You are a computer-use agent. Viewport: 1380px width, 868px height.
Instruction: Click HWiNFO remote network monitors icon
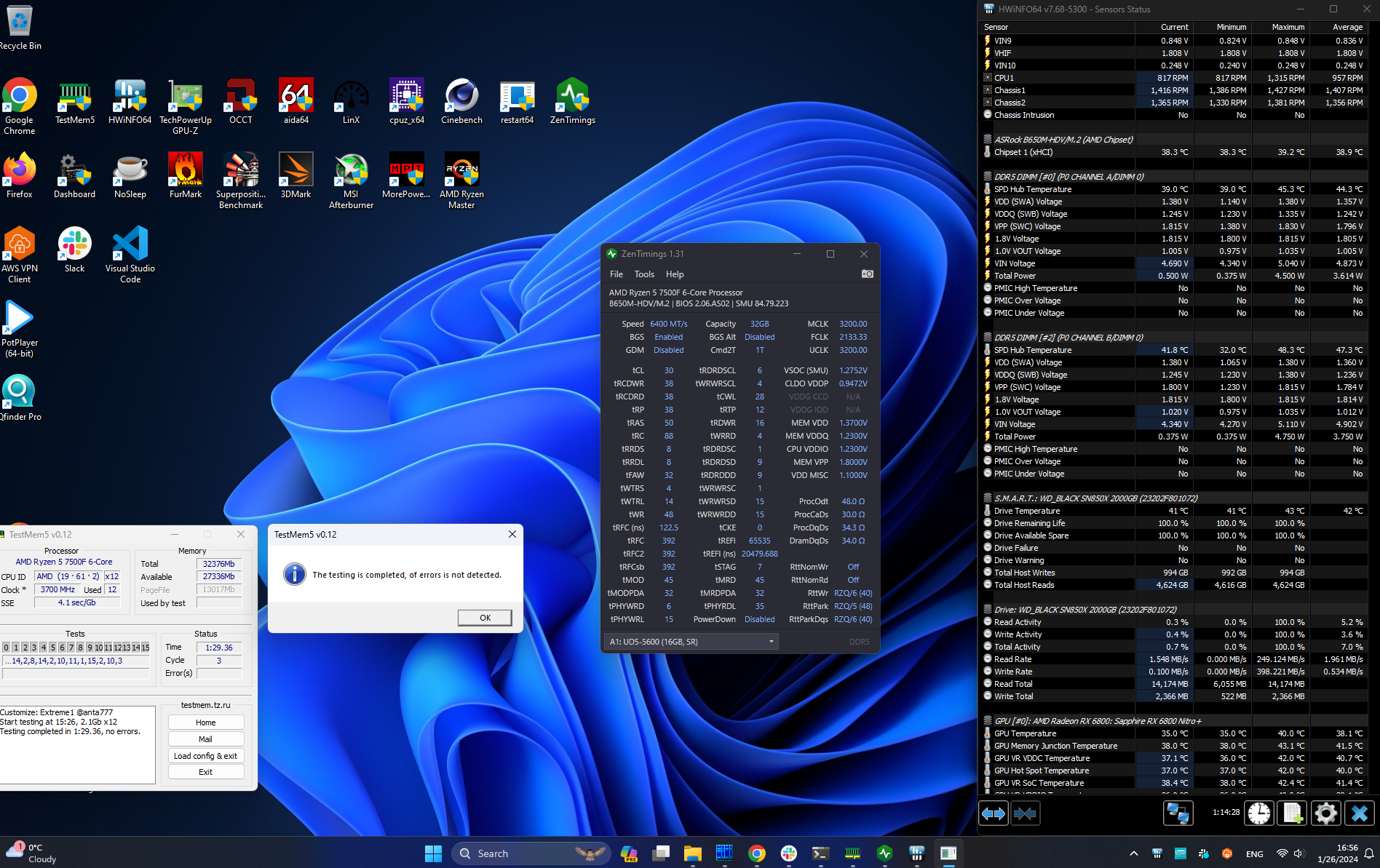[1178, 813]
